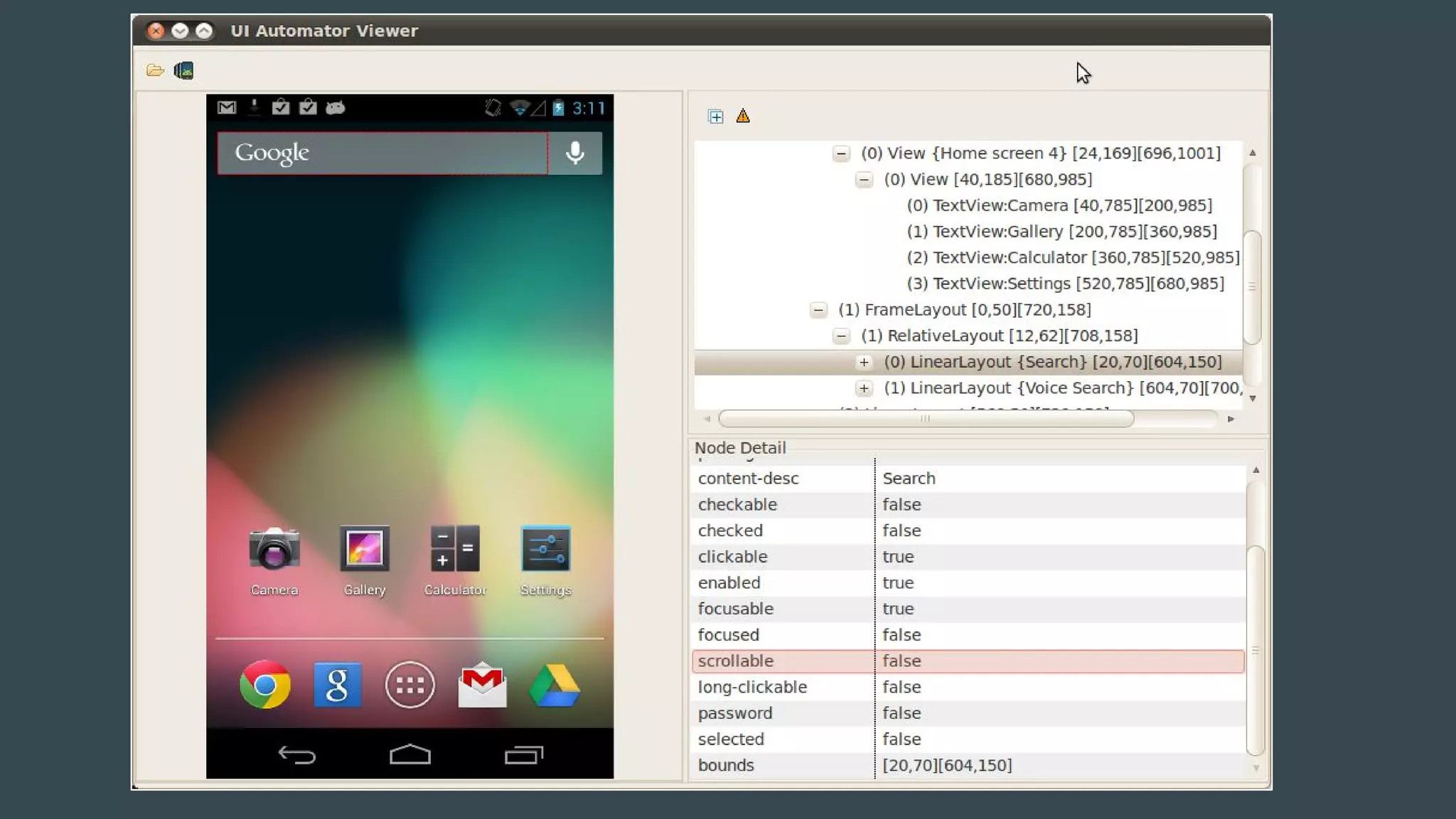Select TextView:Gallery tree item
Image resolution: width=1456 pixels, height=819 pixels.
coord(1061,232)
